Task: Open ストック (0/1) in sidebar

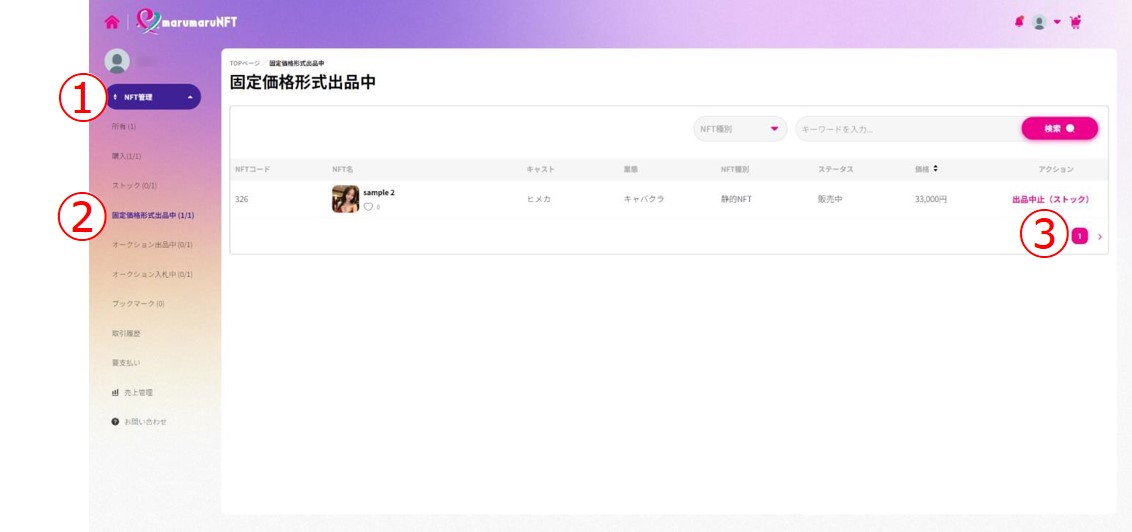Action: pos(134,186)
